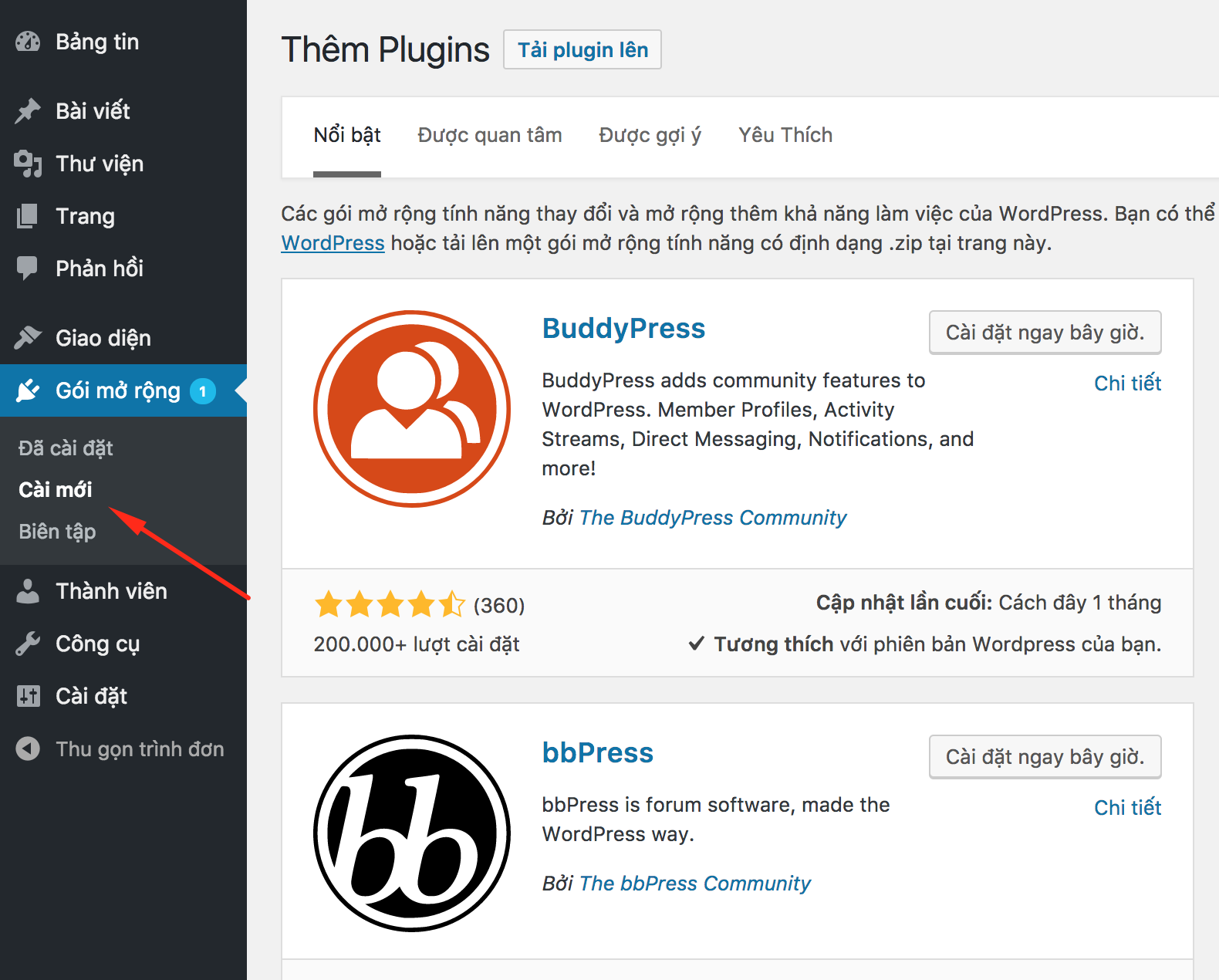
Task: Click the bbPress plugin logo
Action: pyautogui.click(x=412, y=833)
